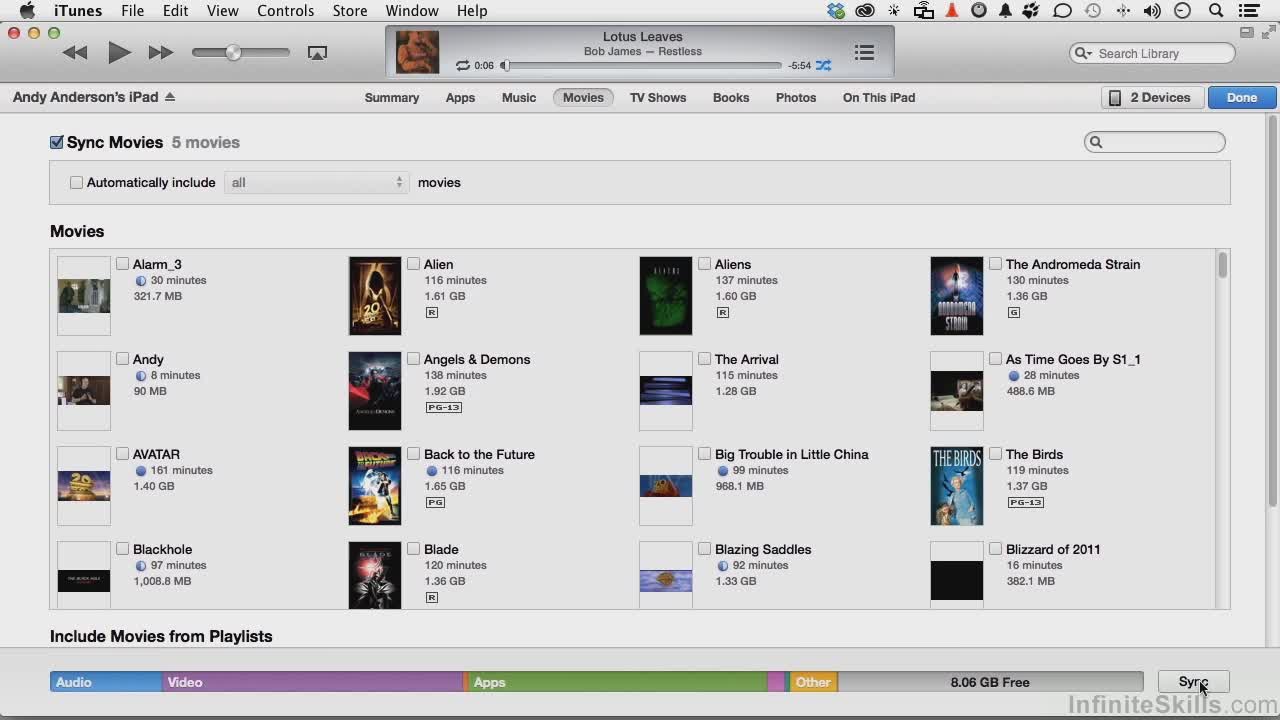Open the Store menu
1280x720 pixels.
349,11
